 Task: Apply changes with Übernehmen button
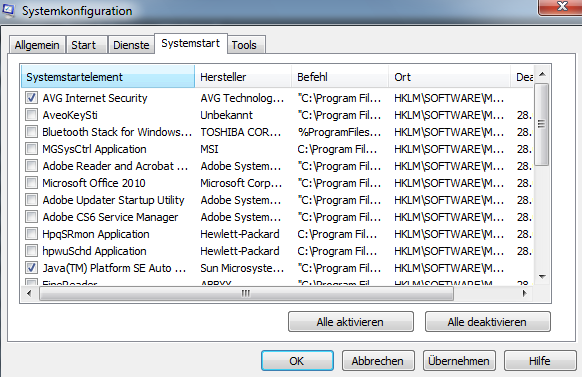click(x=459, y=361)
